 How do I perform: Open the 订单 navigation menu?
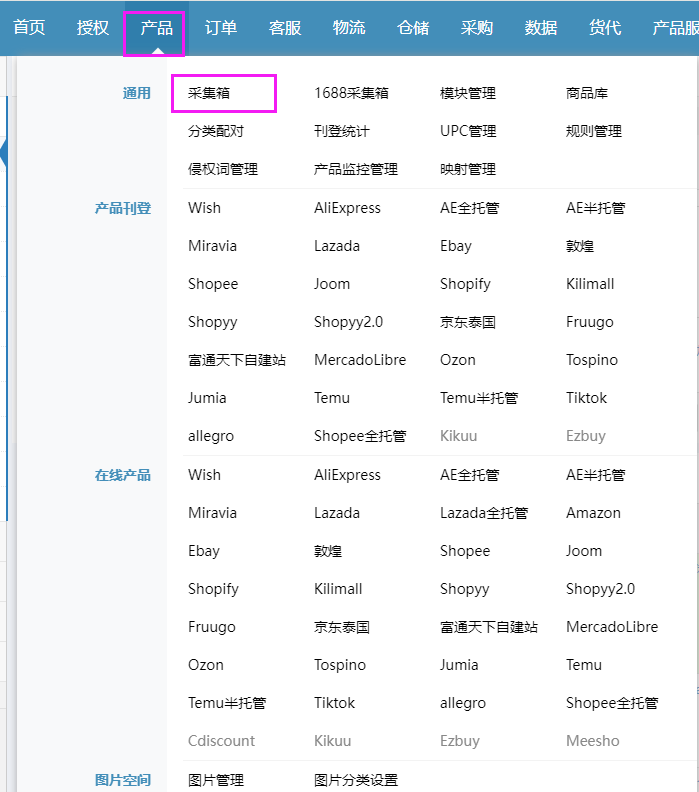click(221, 27)
